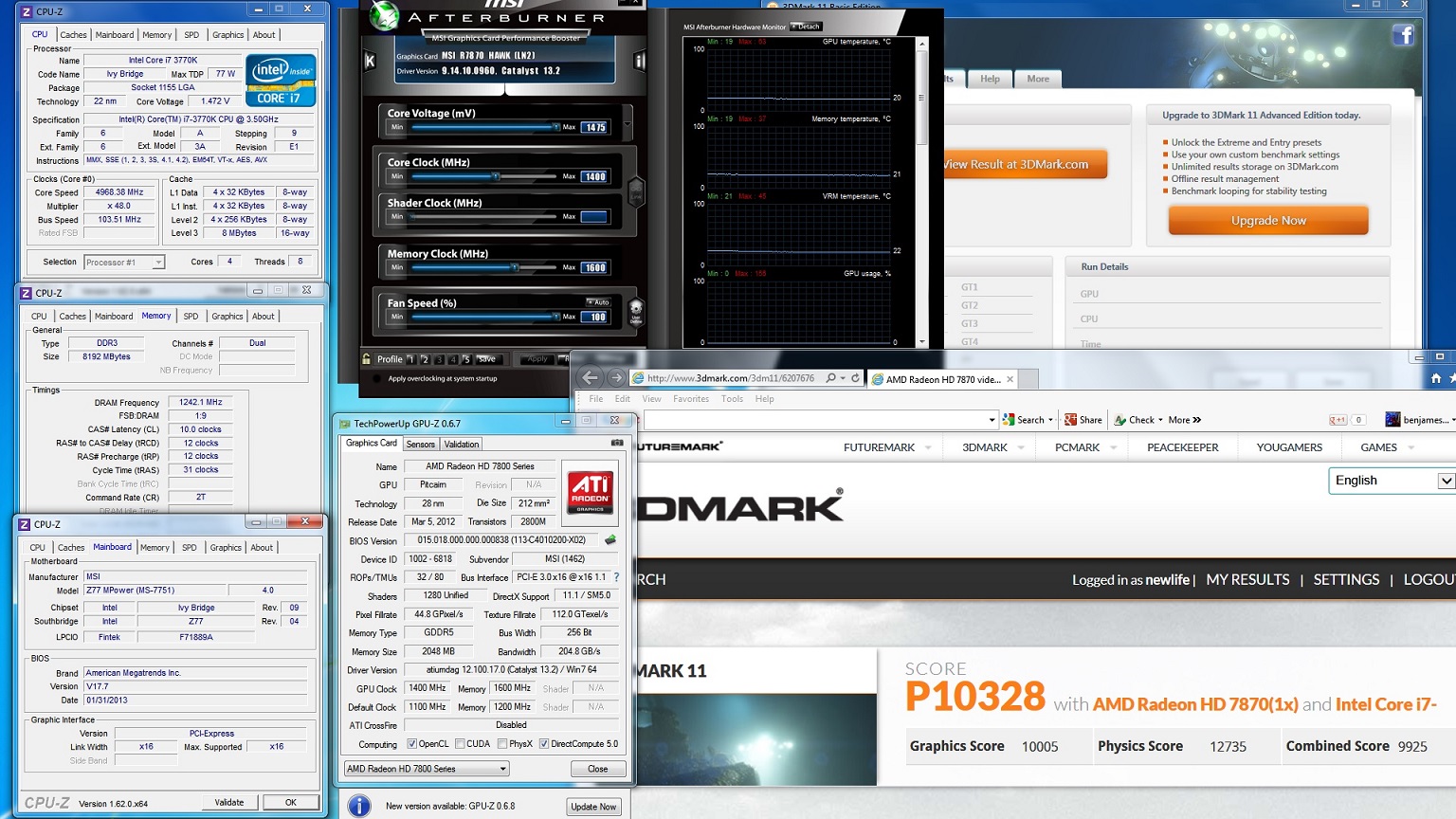Click the Core Voltage slider handle
The image size is (1456, 819).
556,126
